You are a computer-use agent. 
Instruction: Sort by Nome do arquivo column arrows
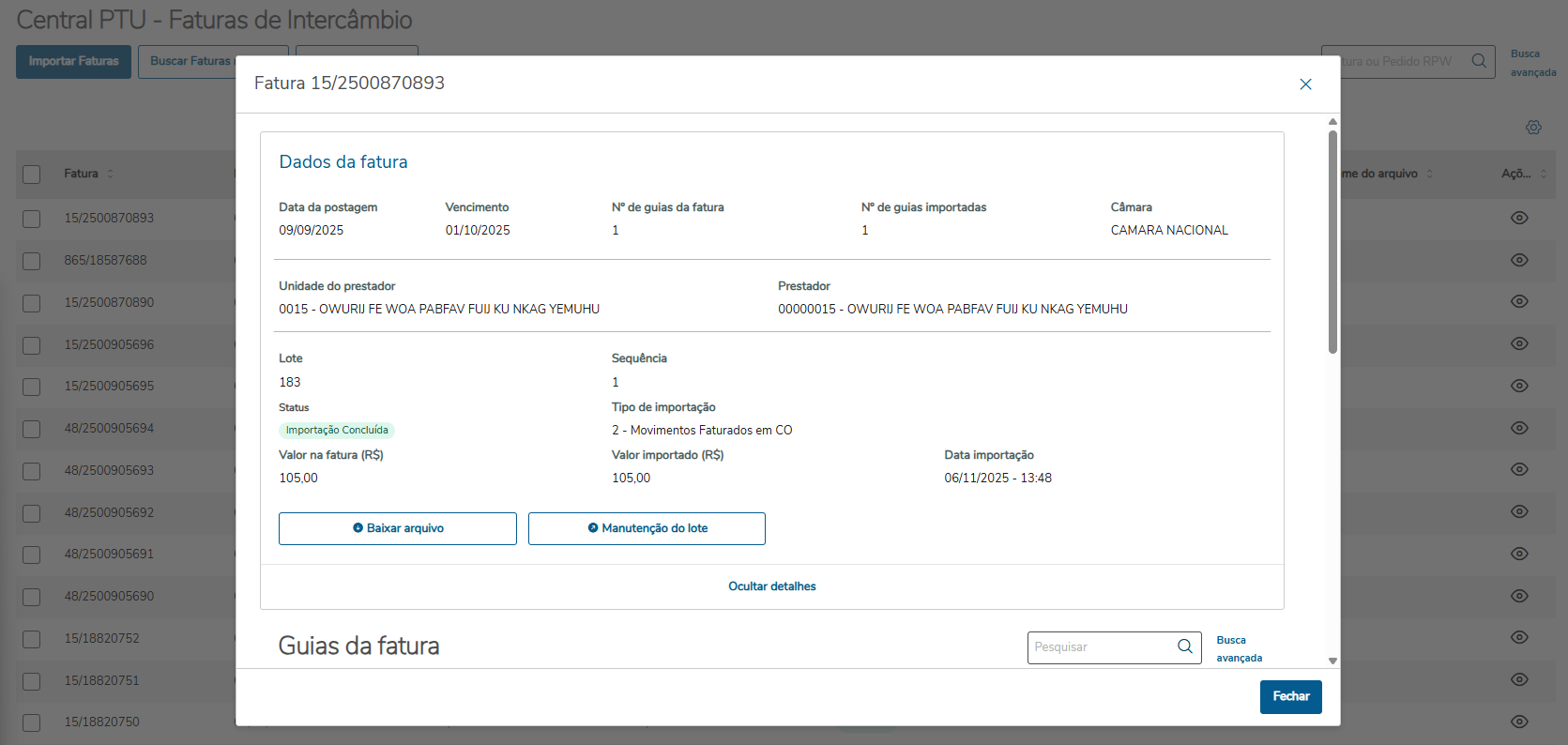(x=1429, y=174)
